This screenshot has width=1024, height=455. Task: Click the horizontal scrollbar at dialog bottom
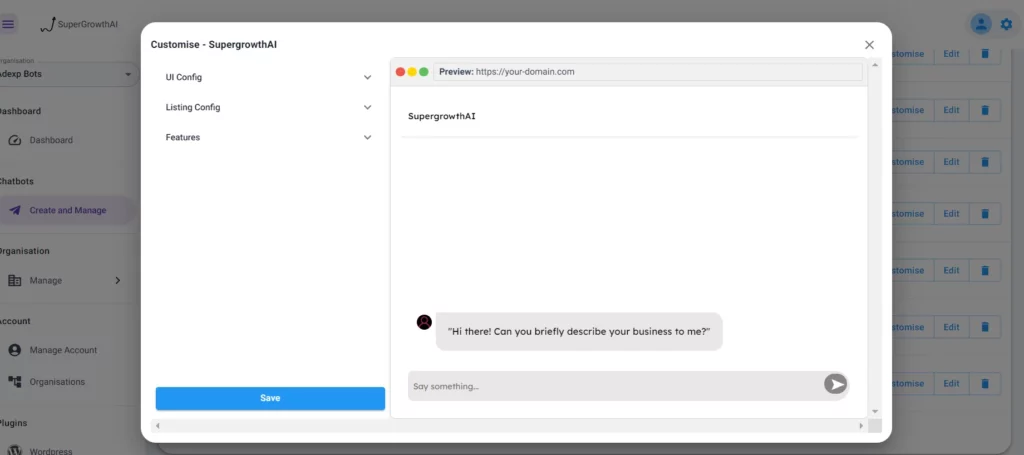[x=510, y=426]
